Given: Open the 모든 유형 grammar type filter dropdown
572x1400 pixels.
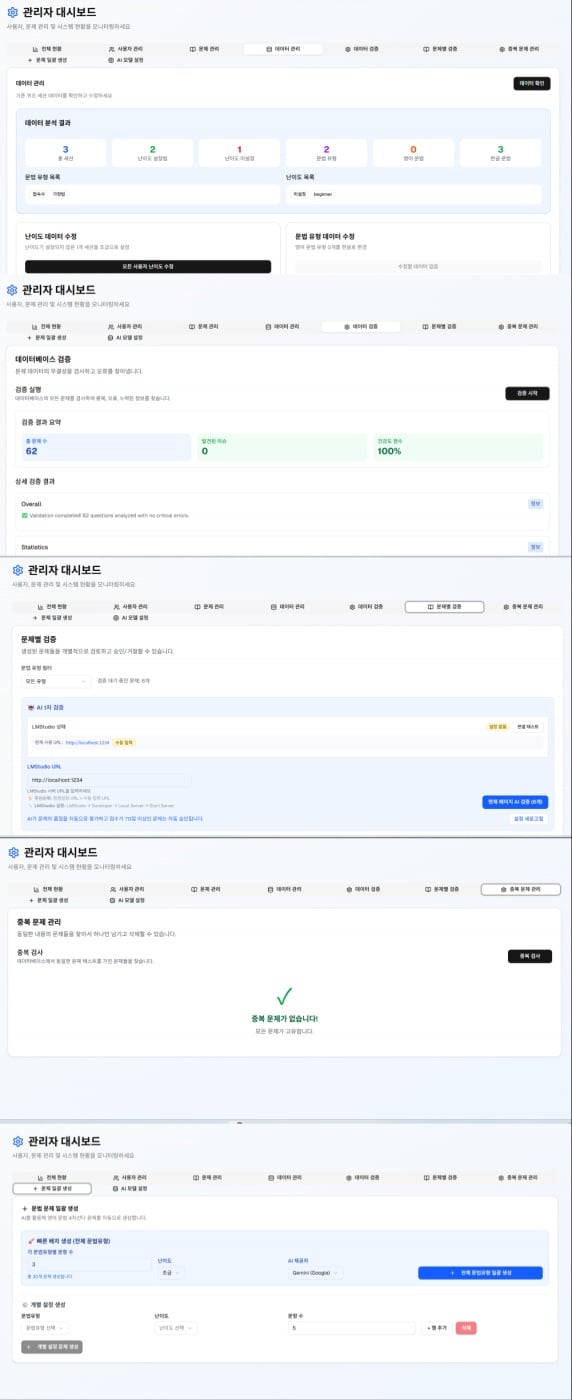Looking at the screenshot, I should click(x=56, y=680).
